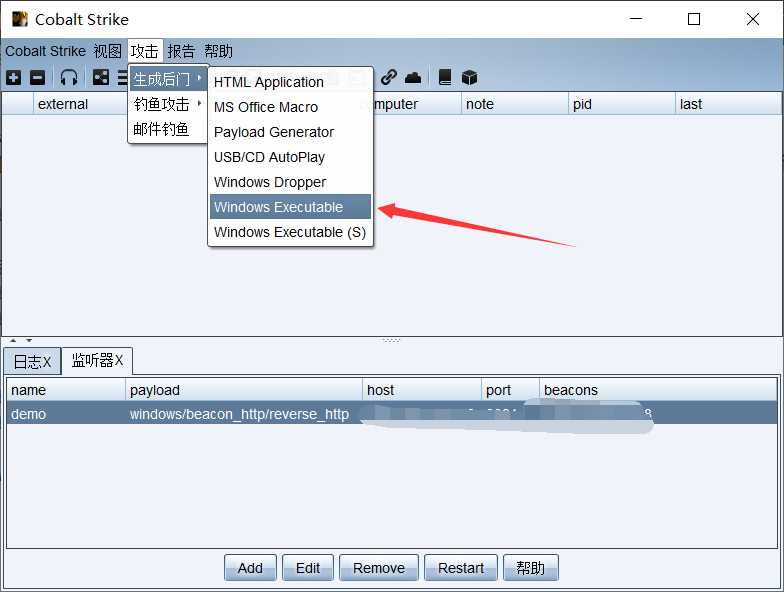
Task: Sort listeners by payload column
Action: tap(244, 390)
